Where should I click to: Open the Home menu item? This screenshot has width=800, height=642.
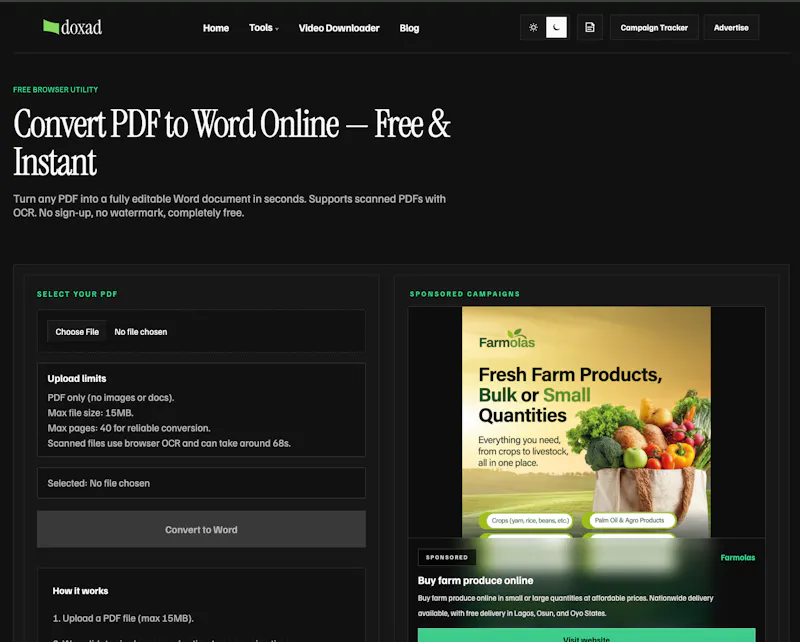point(216,28)
